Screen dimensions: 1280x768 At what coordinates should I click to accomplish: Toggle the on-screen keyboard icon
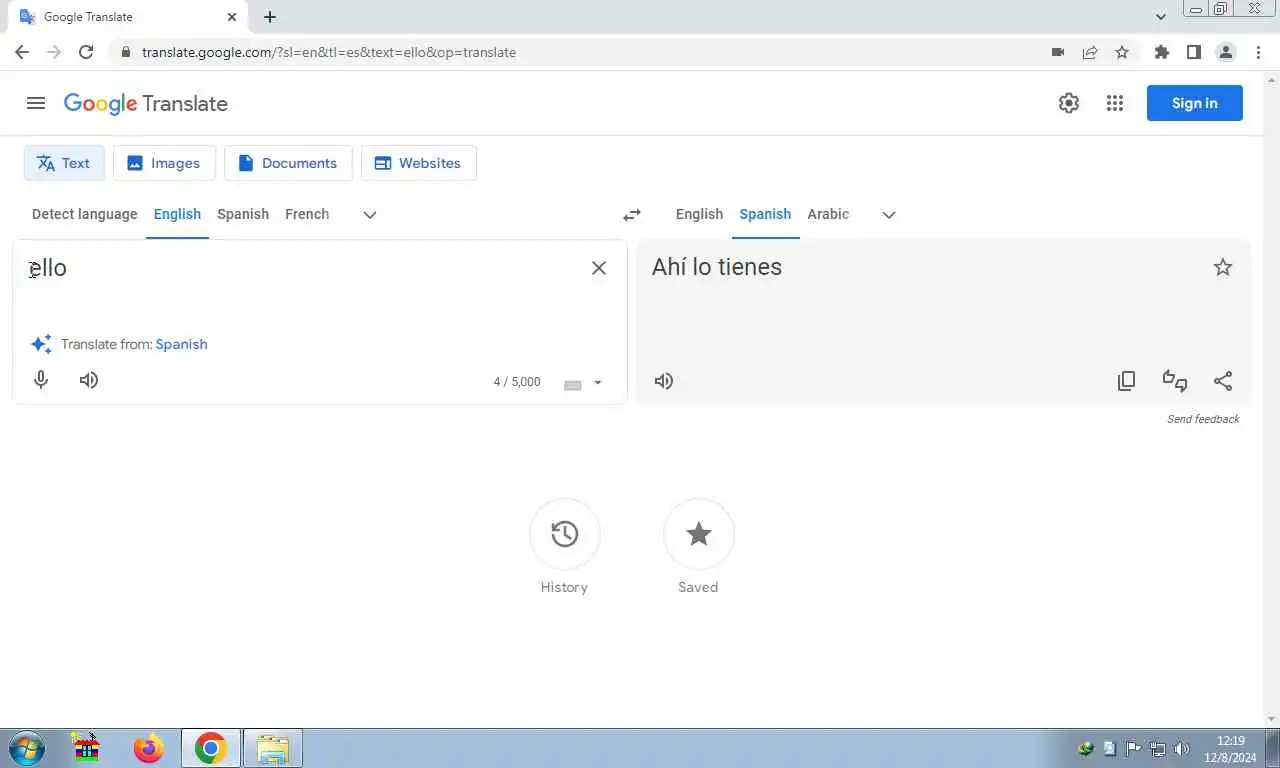573,385
